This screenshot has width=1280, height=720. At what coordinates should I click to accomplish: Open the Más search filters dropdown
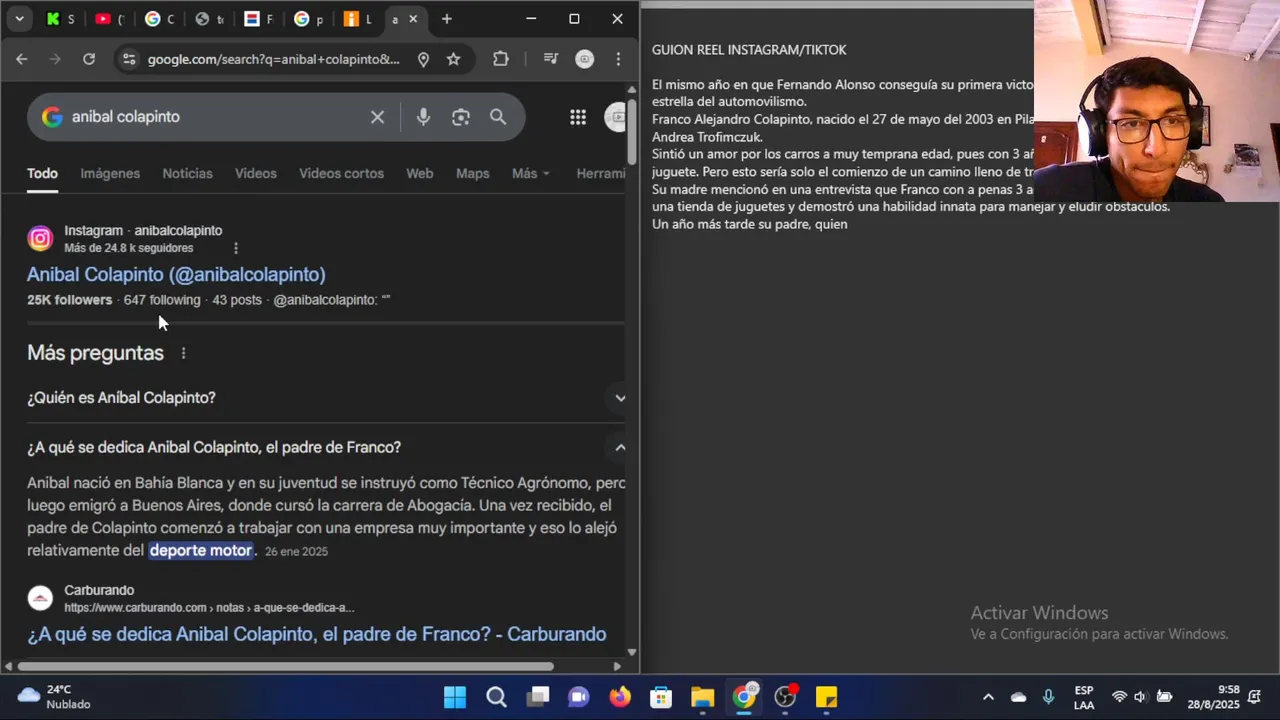click(531, 173)
